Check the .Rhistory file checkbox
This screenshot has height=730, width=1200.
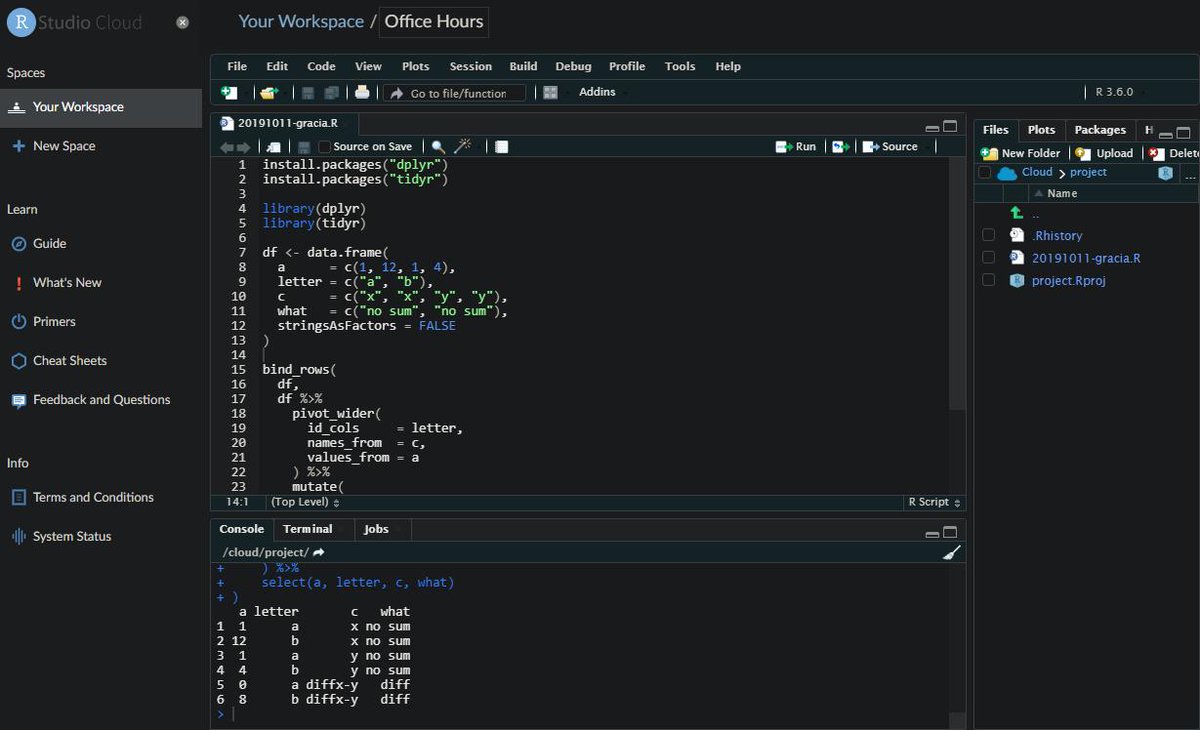pos(989,235)
